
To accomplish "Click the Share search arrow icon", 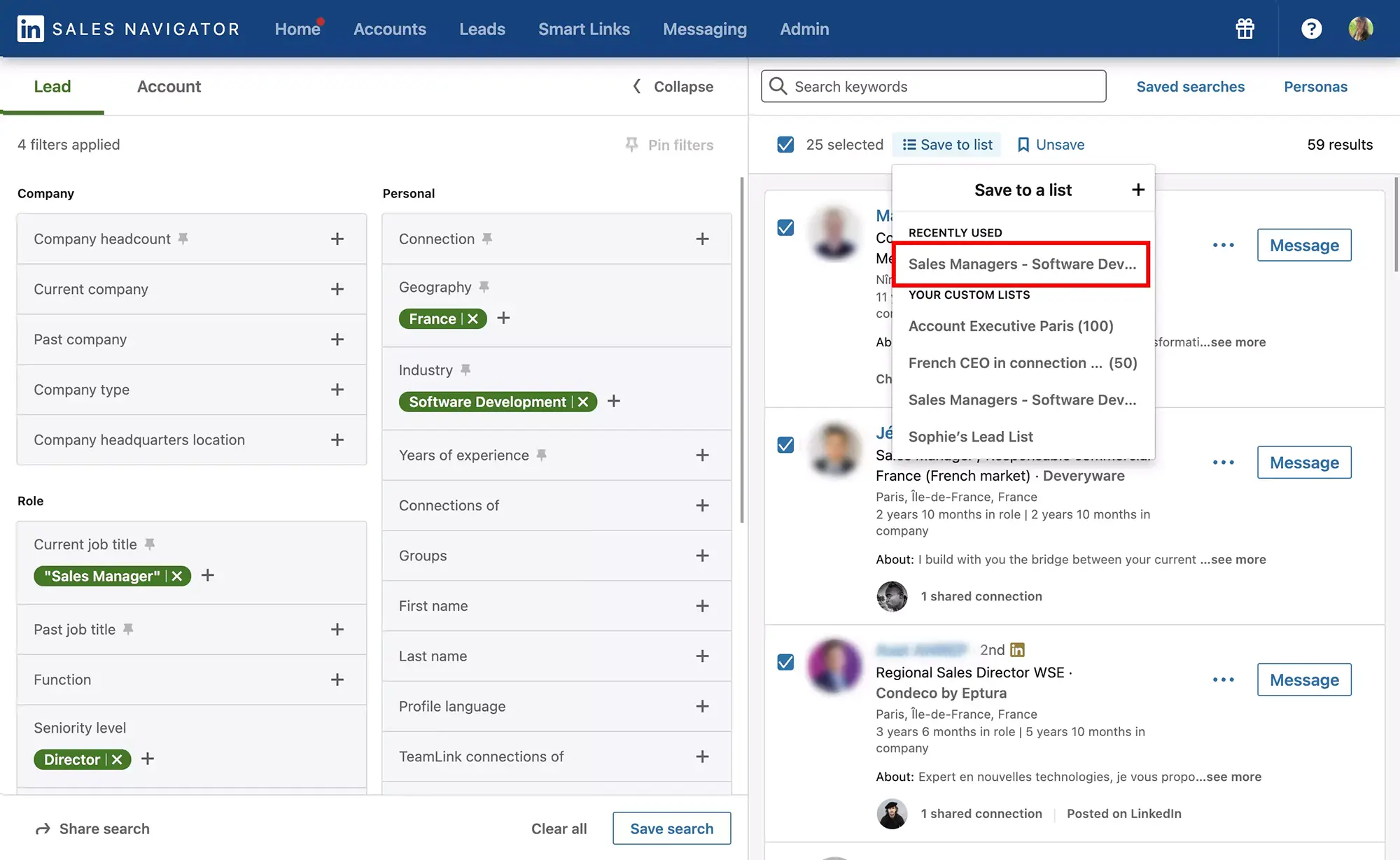I will coord(41,828).
